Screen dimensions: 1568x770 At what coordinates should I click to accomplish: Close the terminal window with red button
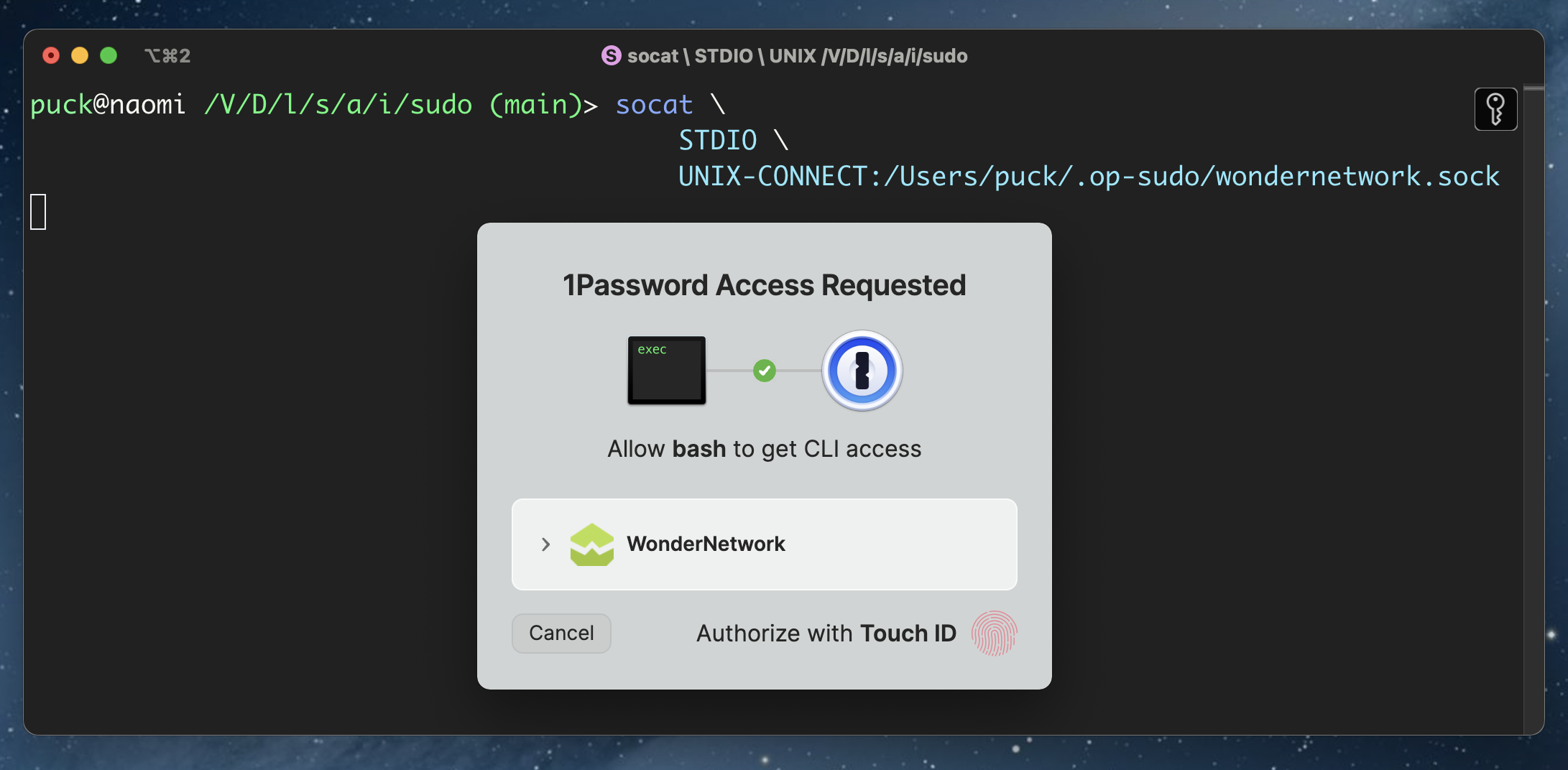coord(51,55)
